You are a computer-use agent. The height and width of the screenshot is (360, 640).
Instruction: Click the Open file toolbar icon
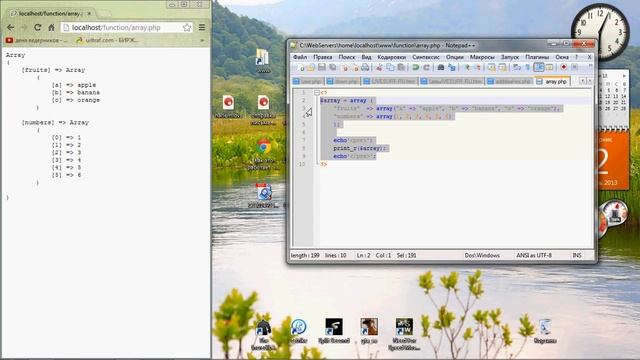[x=311, y=67]
